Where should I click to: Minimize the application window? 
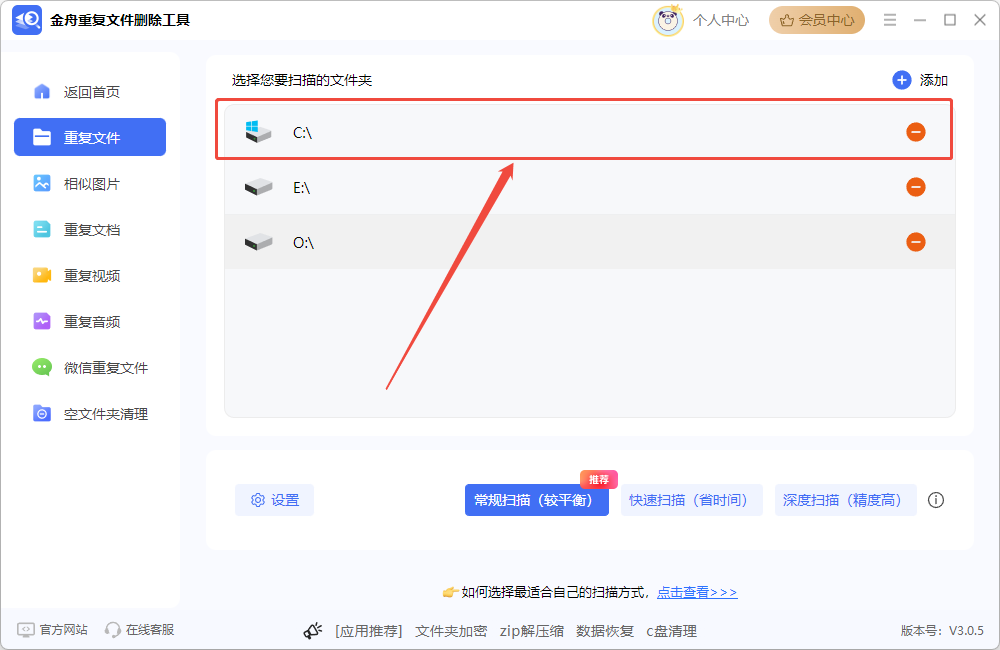click(x=920, y=20)
